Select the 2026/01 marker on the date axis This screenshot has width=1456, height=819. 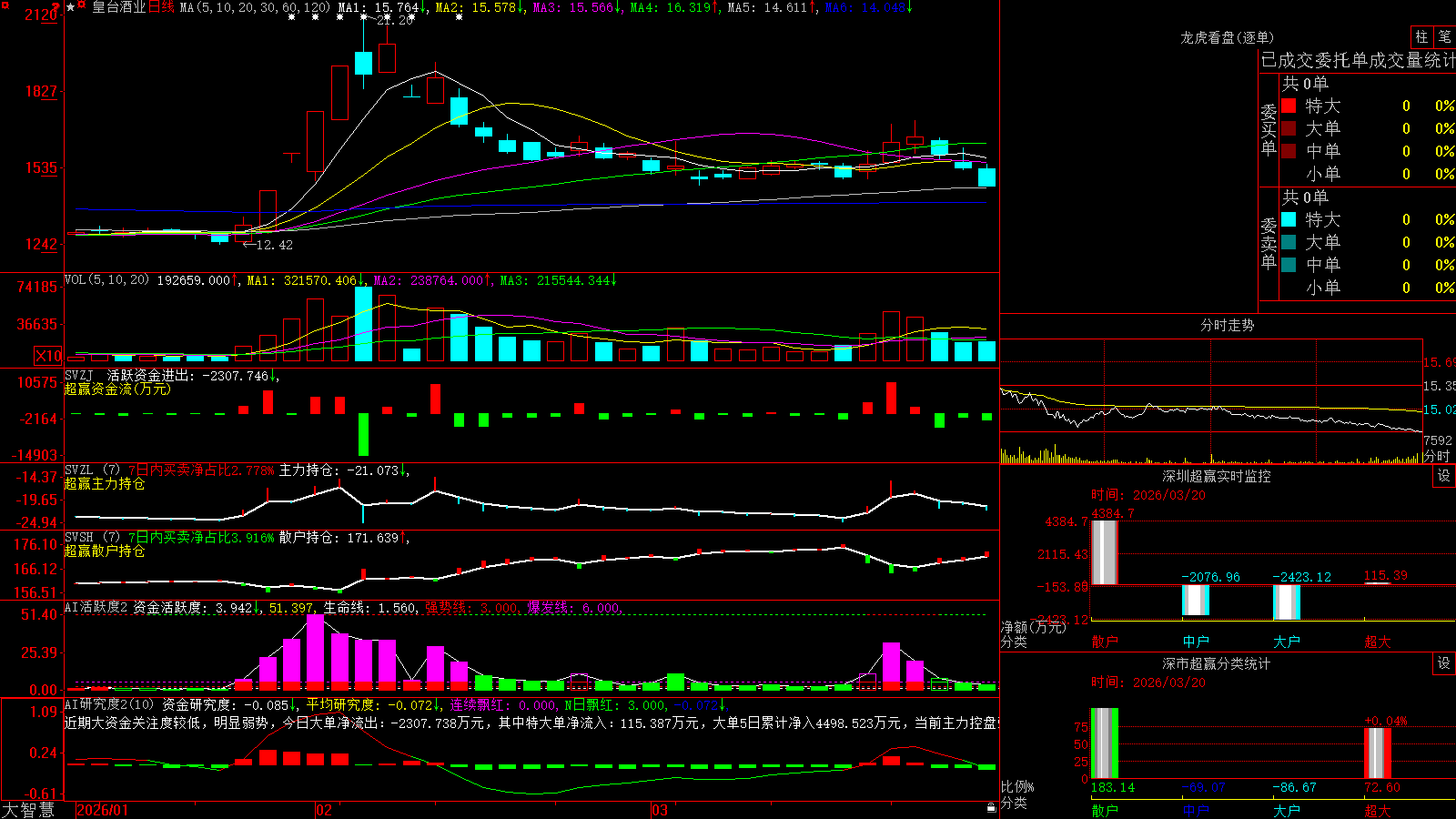tap(103, 810)
